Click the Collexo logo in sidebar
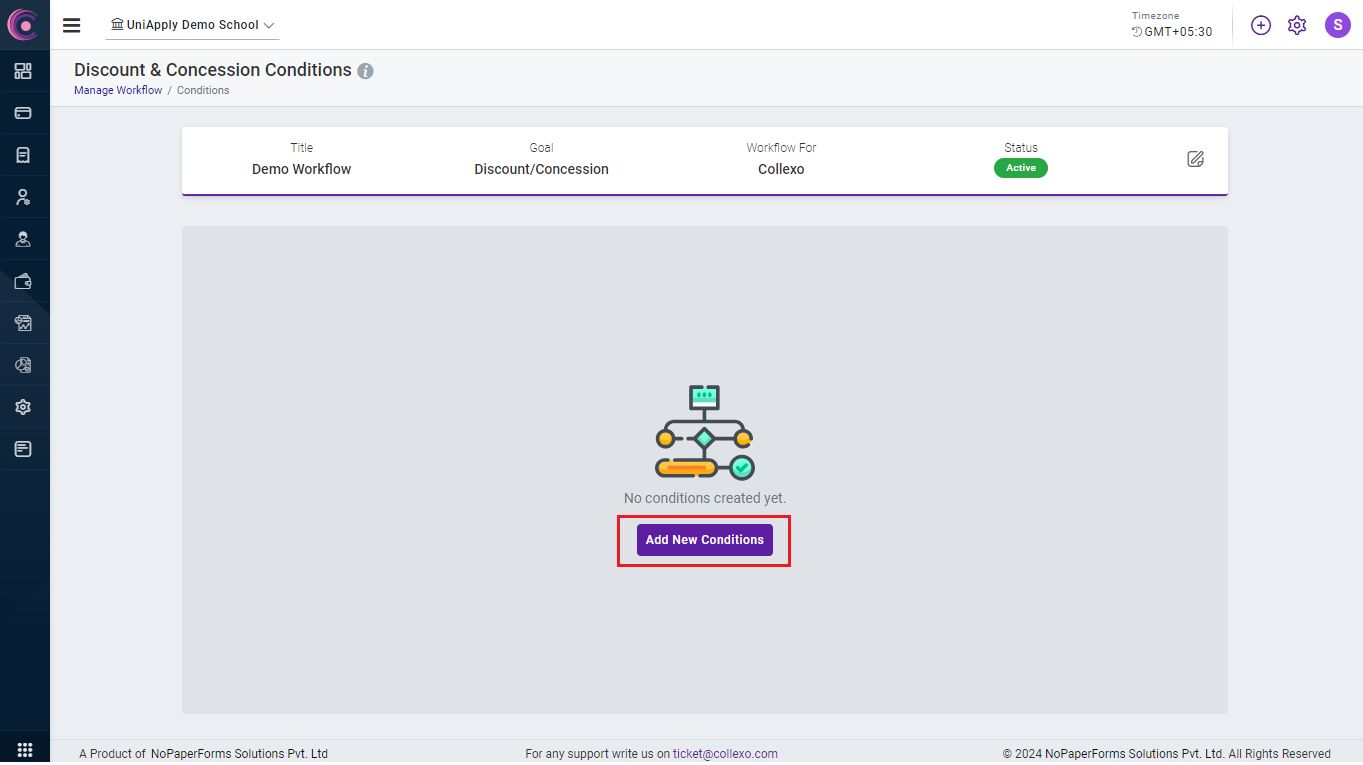1363x765 pixels. [23, 24]
